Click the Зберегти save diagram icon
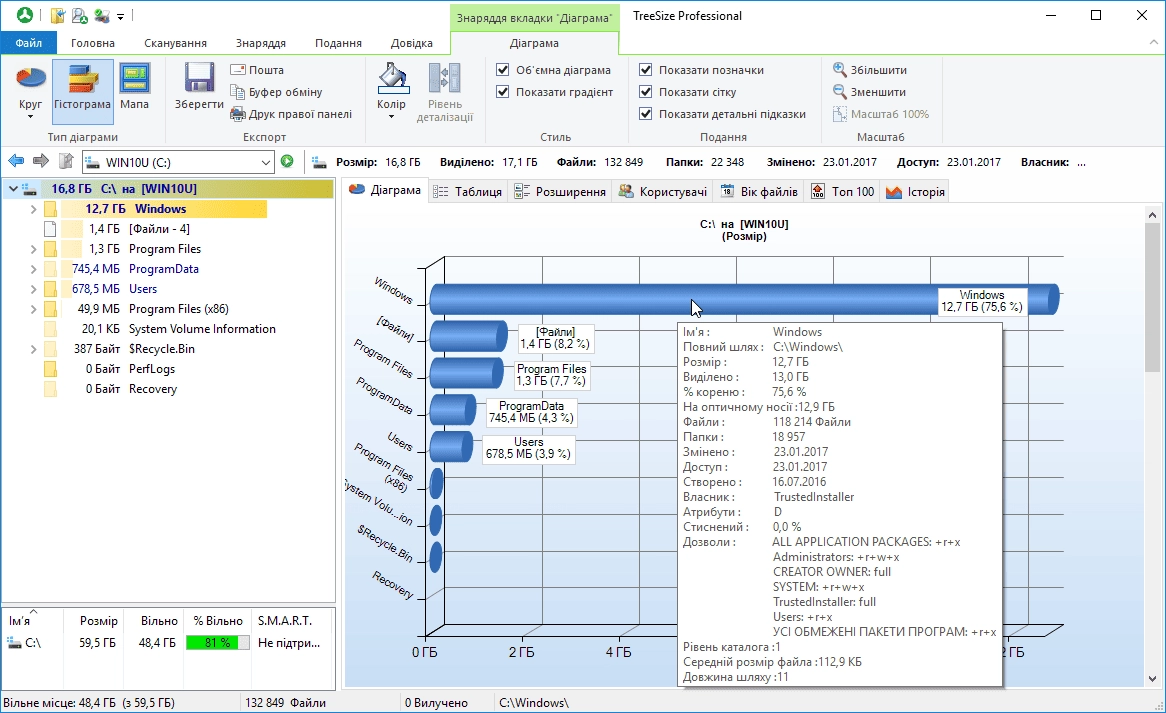This screenshot has height=713, width=1166. pyautogui.click(x=199, y=77)
